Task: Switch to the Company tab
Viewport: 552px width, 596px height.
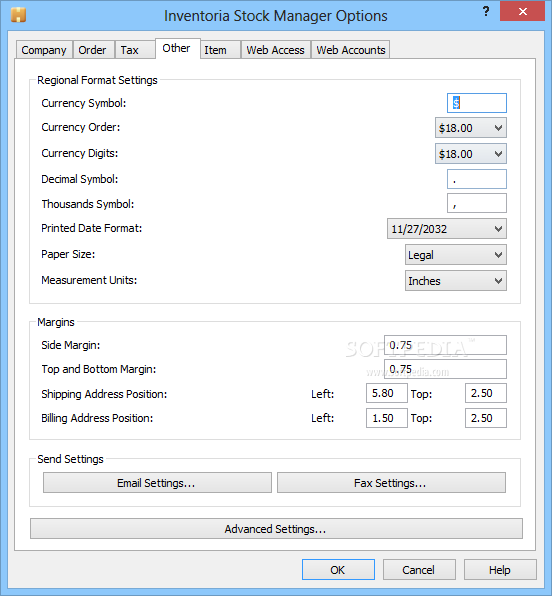Action: (x=44, y=50)
